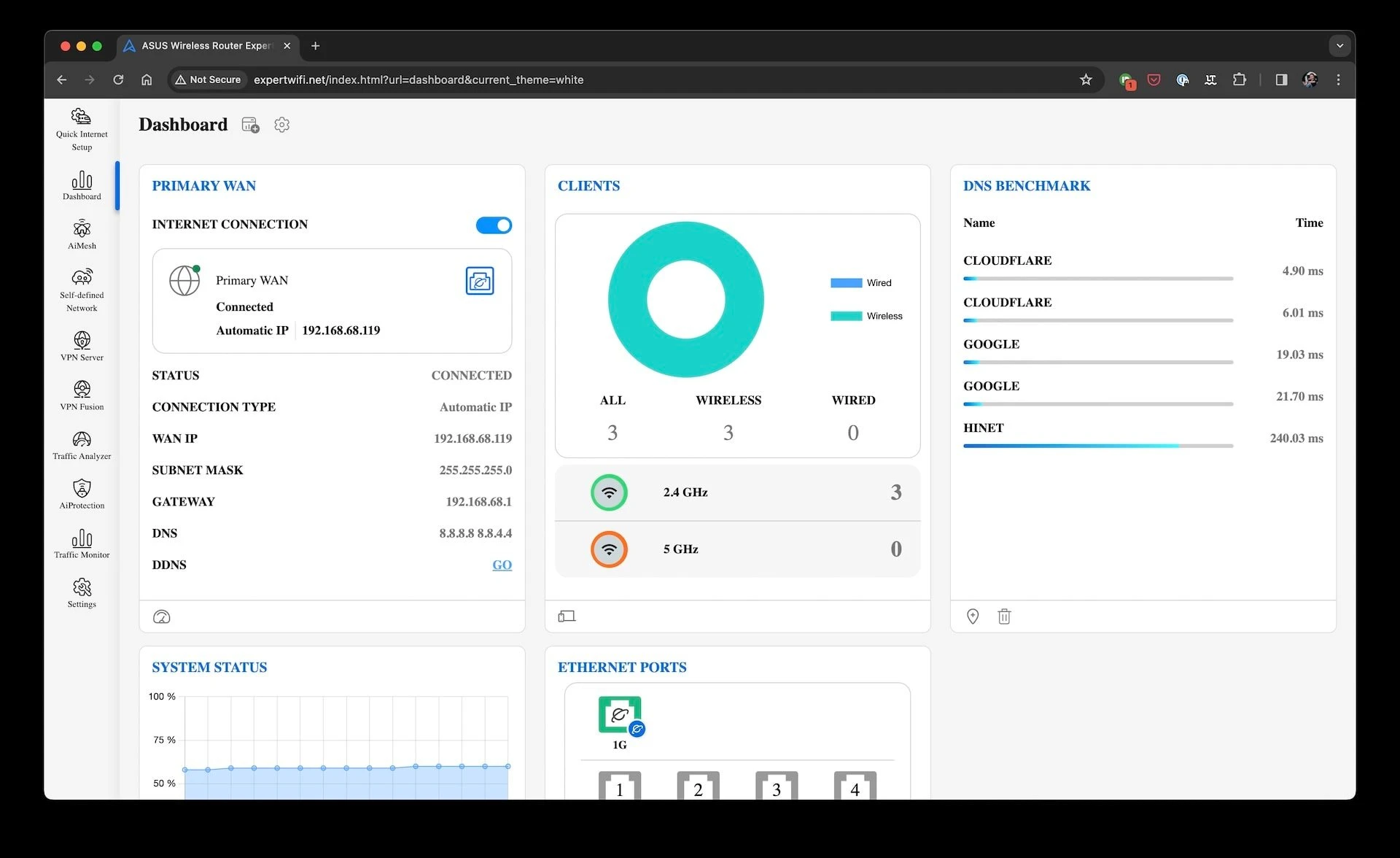This screenshot has width=1400, height=858.
Task: Click Primary WAN edit connection icon
Action: tap(479, 281)
